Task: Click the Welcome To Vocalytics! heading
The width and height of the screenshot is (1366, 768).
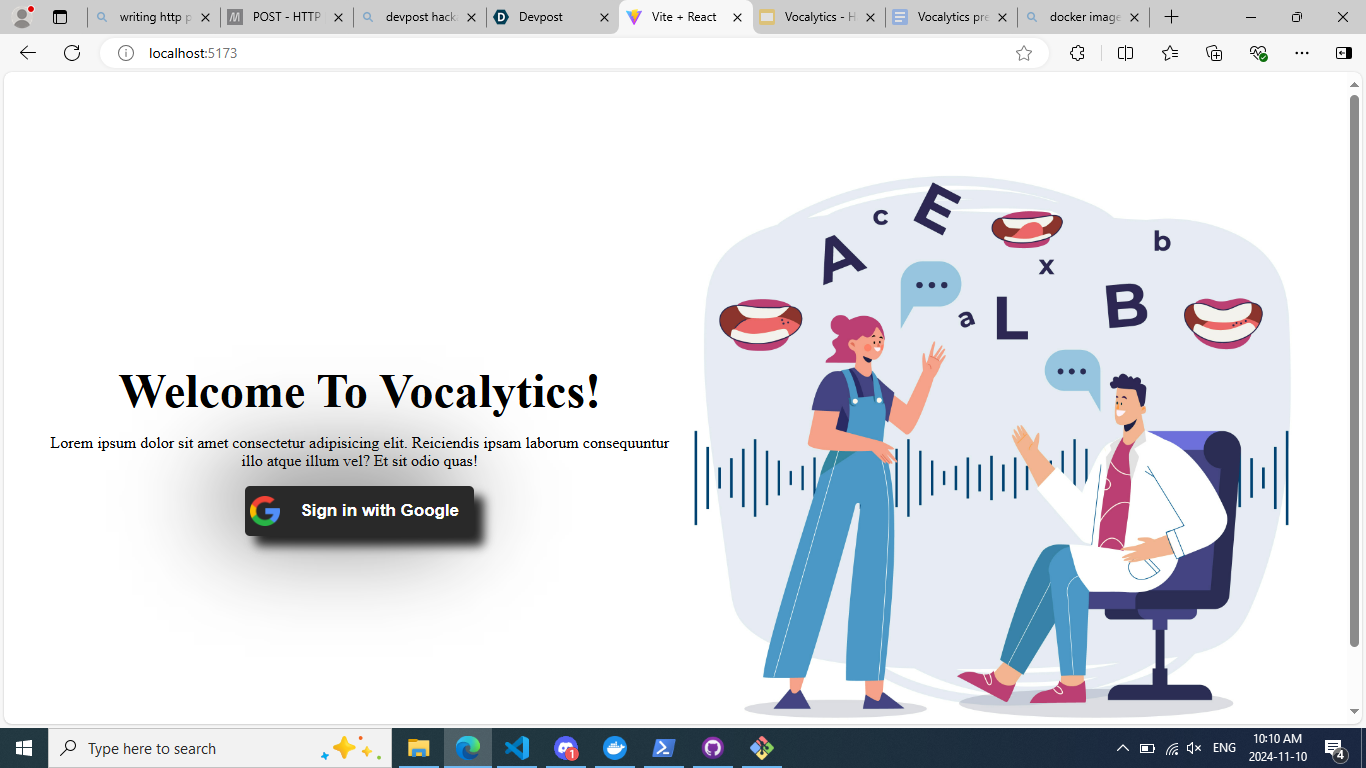Action: click(x=359, y=390)
